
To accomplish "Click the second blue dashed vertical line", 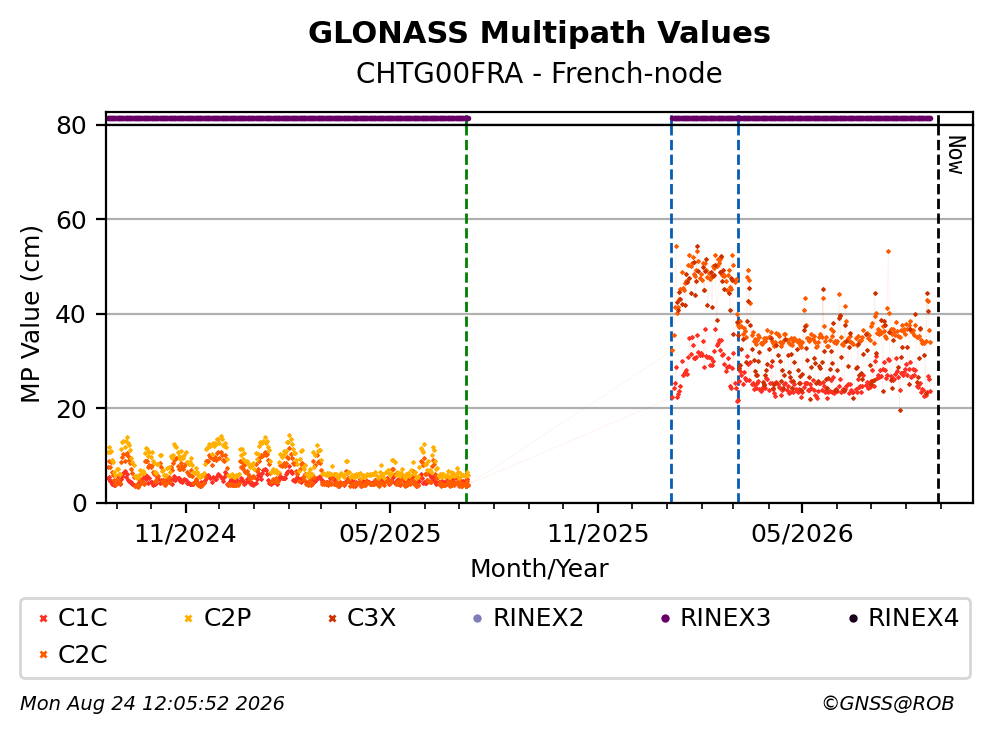I will 738,310.
